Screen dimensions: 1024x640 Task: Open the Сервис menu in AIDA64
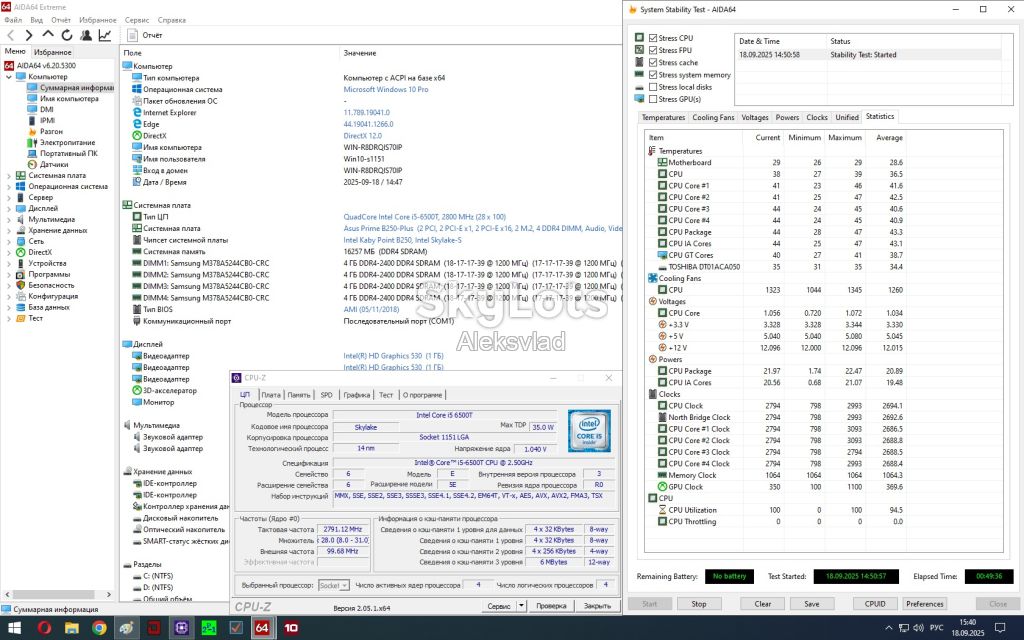[x=136, y=20]
